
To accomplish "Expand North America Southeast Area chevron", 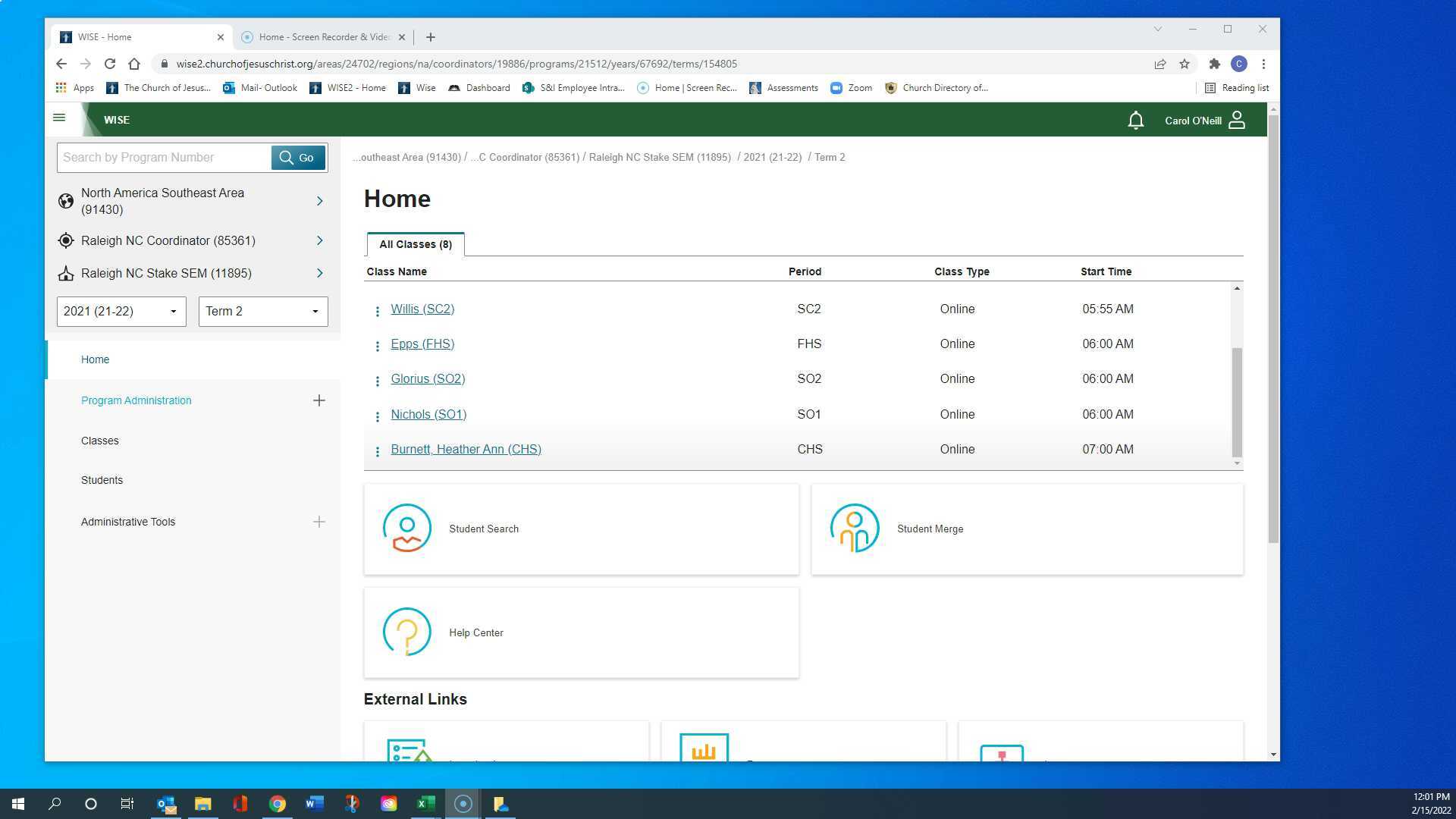I will click(x=319, y=201).
